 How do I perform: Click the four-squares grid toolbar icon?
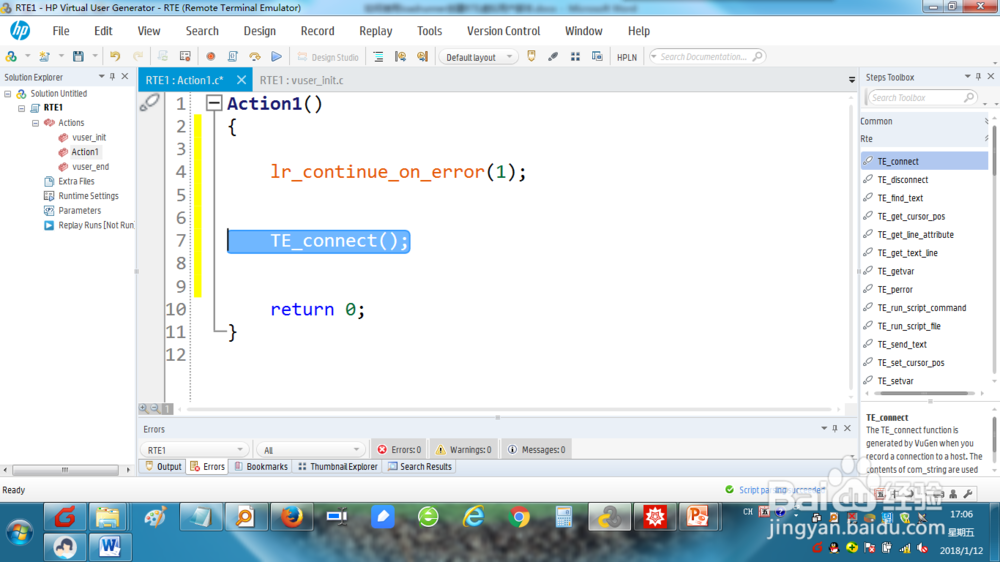pyautogui.click(x=575, y=57)
